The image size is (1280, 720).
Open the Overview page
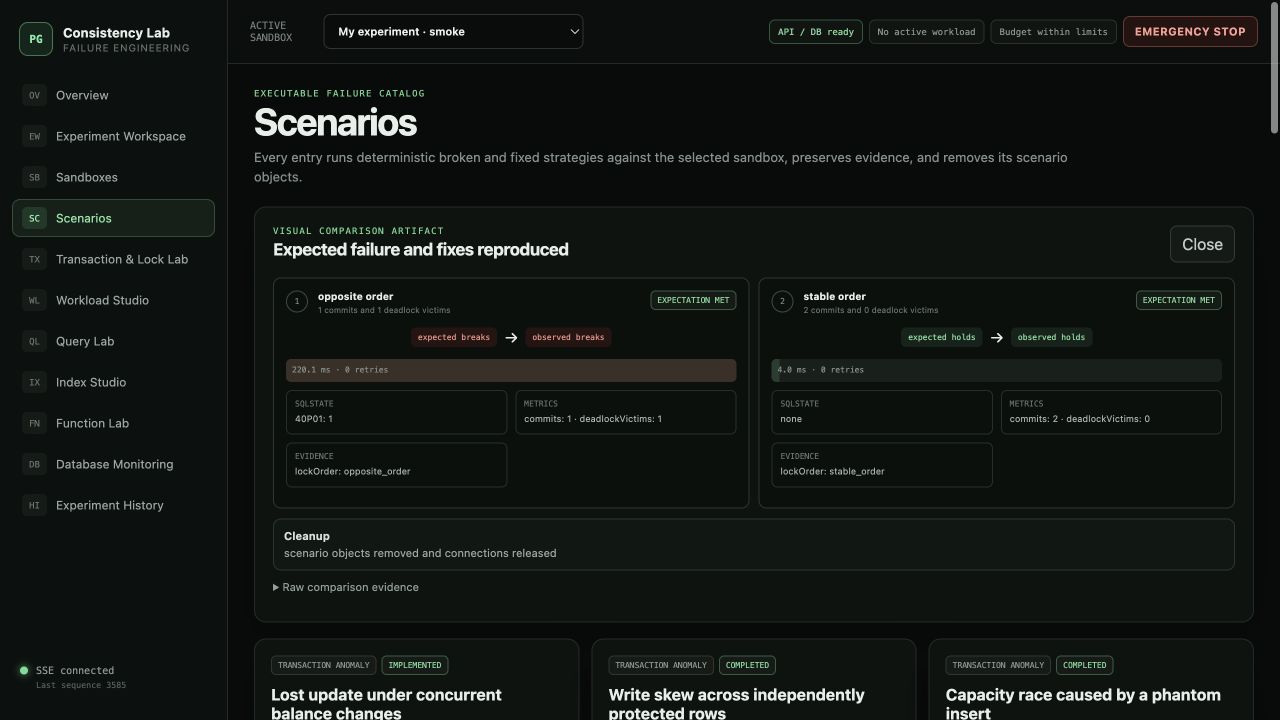click(x=113, y=95)
